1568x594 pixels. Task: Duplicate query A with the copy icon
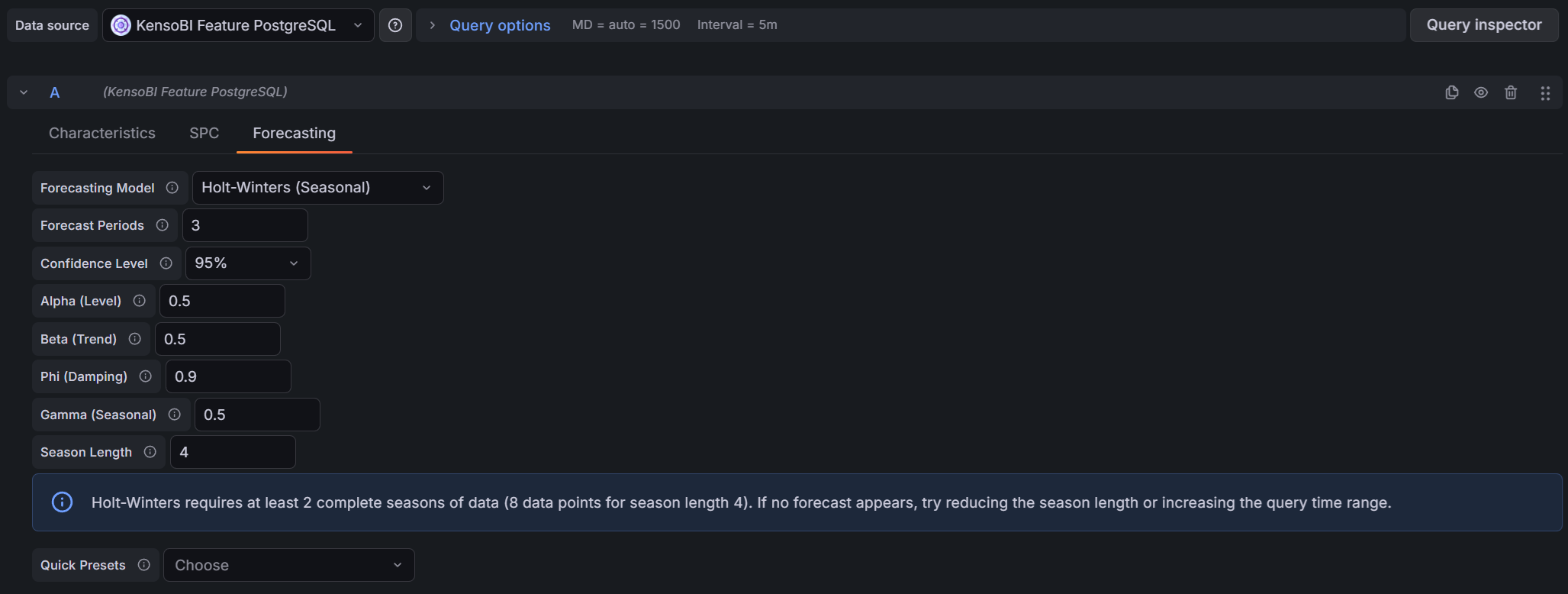1452,92
